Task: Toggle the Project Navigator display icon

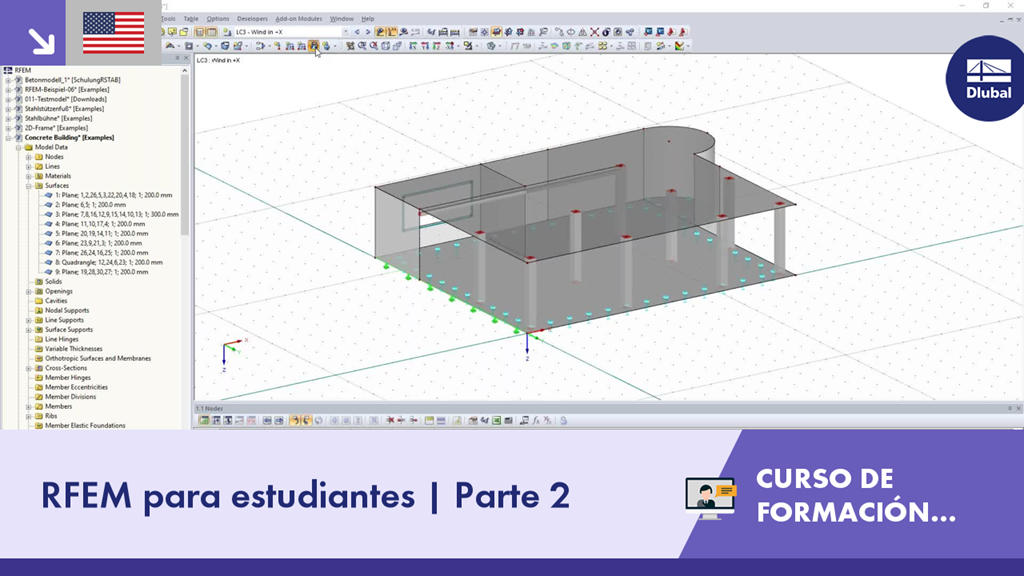Action: click(x=199, y=32)
